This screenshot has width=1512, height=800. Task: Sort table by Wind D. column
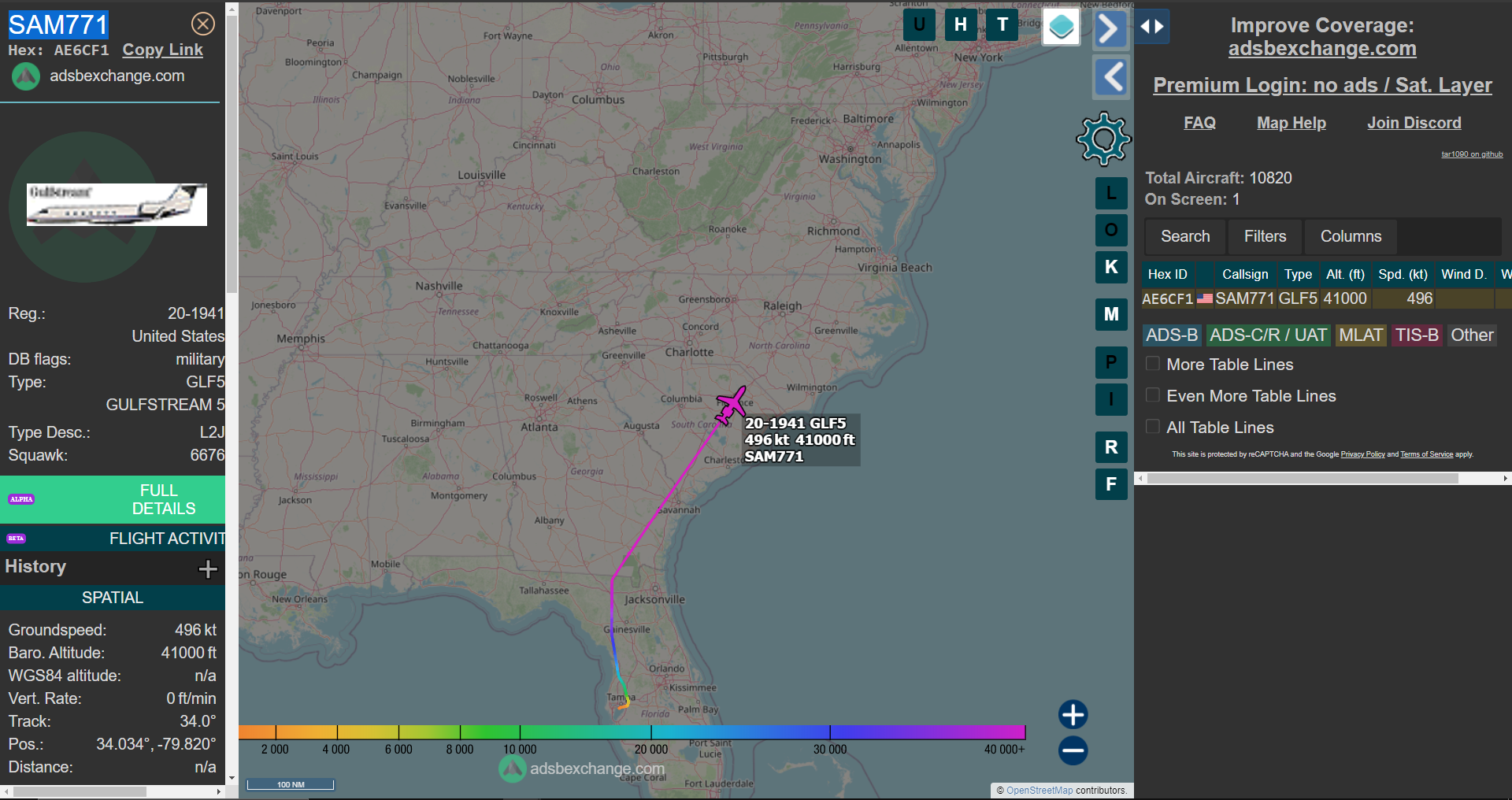(1464, 274)
